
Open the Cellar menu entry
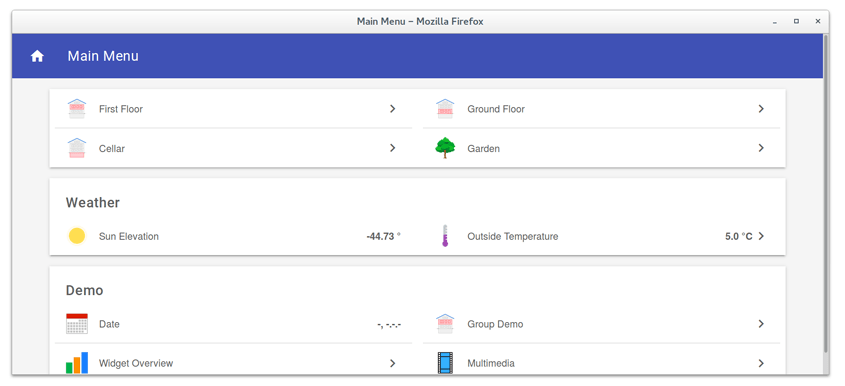(x=233, y=148)
